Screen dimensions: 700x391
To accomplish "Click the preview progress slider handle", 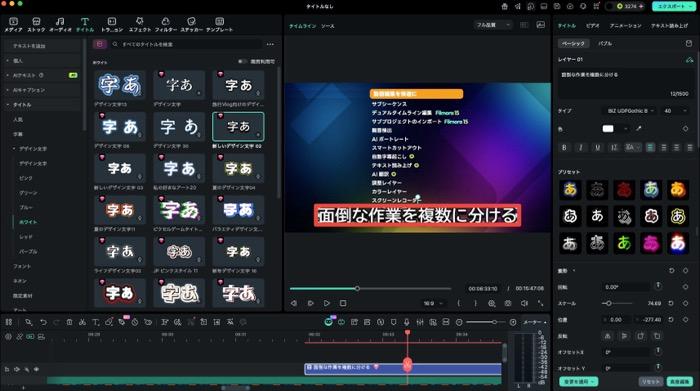I will point(357,288).
